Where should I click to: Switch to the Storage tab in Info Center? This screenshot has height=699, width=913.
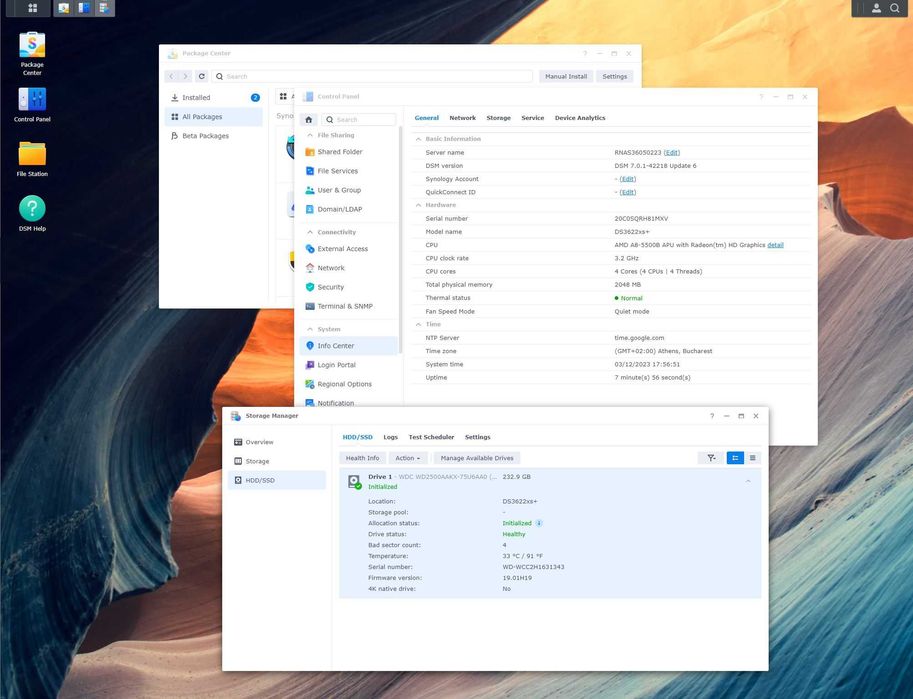pyautogui.click(x=498, y=118)
